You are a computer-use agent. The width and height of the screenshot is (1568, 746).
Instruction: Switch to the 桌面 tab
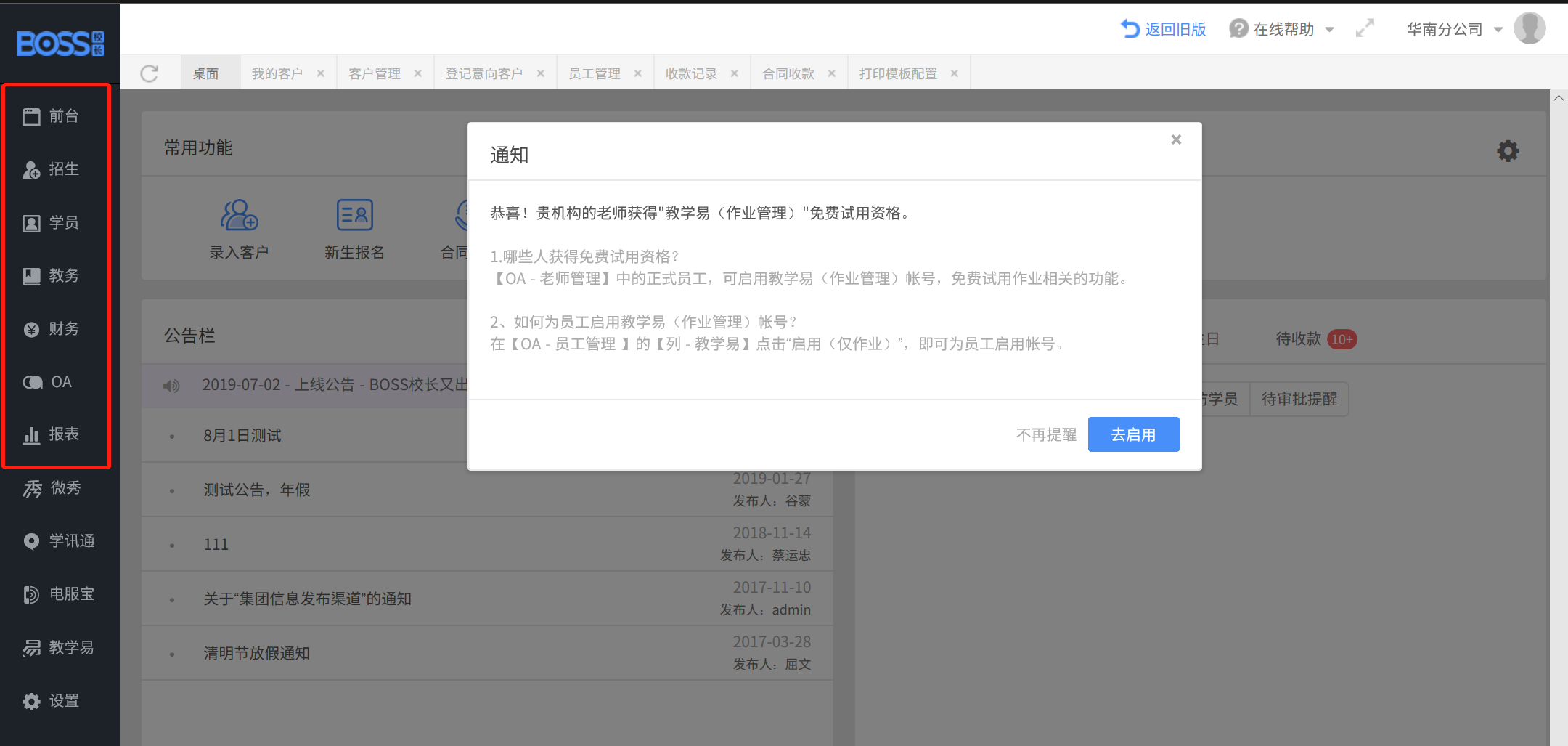tap(205, 73)
